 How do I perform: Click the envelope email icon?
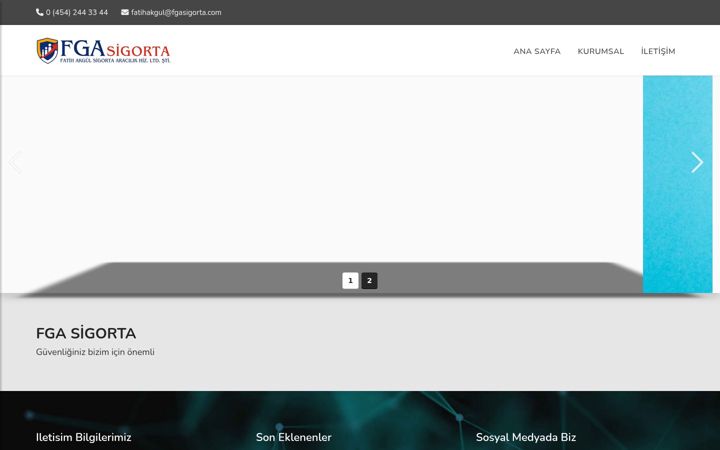(x=125, y=12)
